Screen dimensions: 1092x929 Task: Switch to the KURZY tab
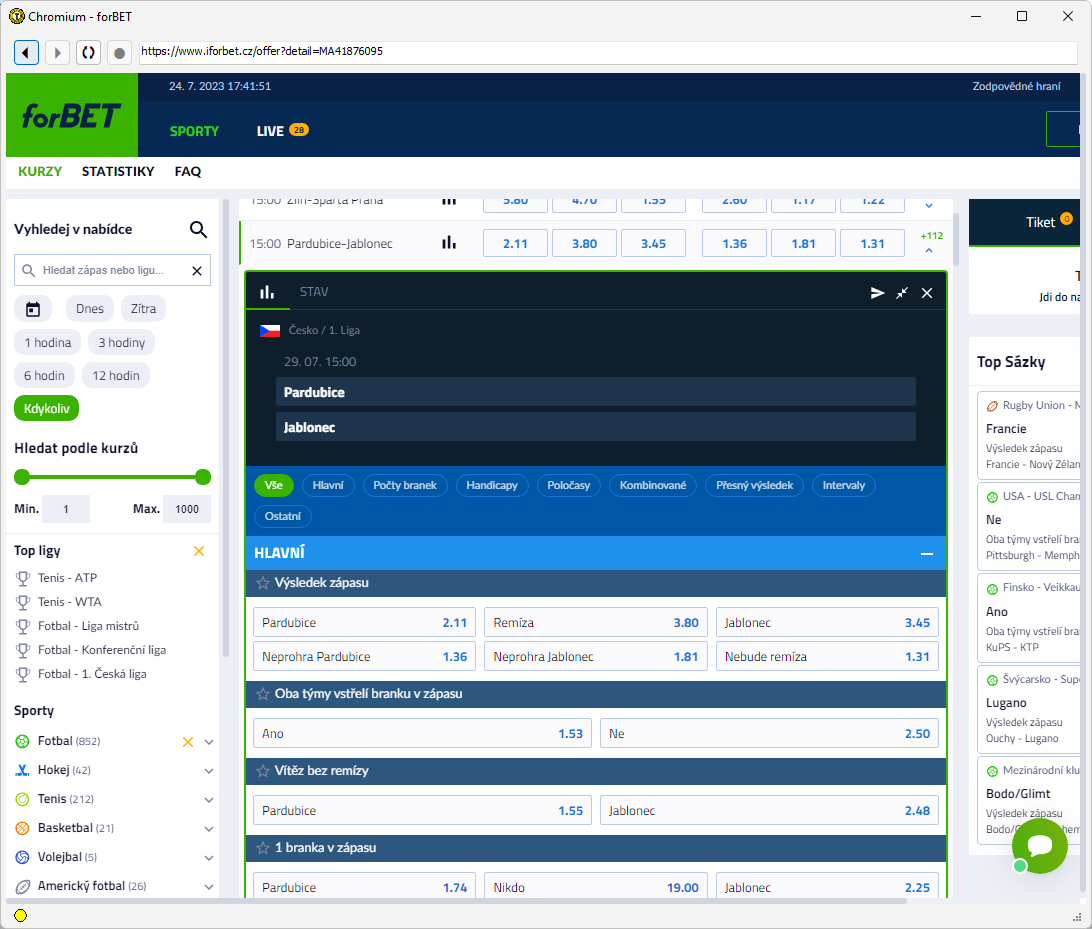pyautogui.click(x=40, y=171)
